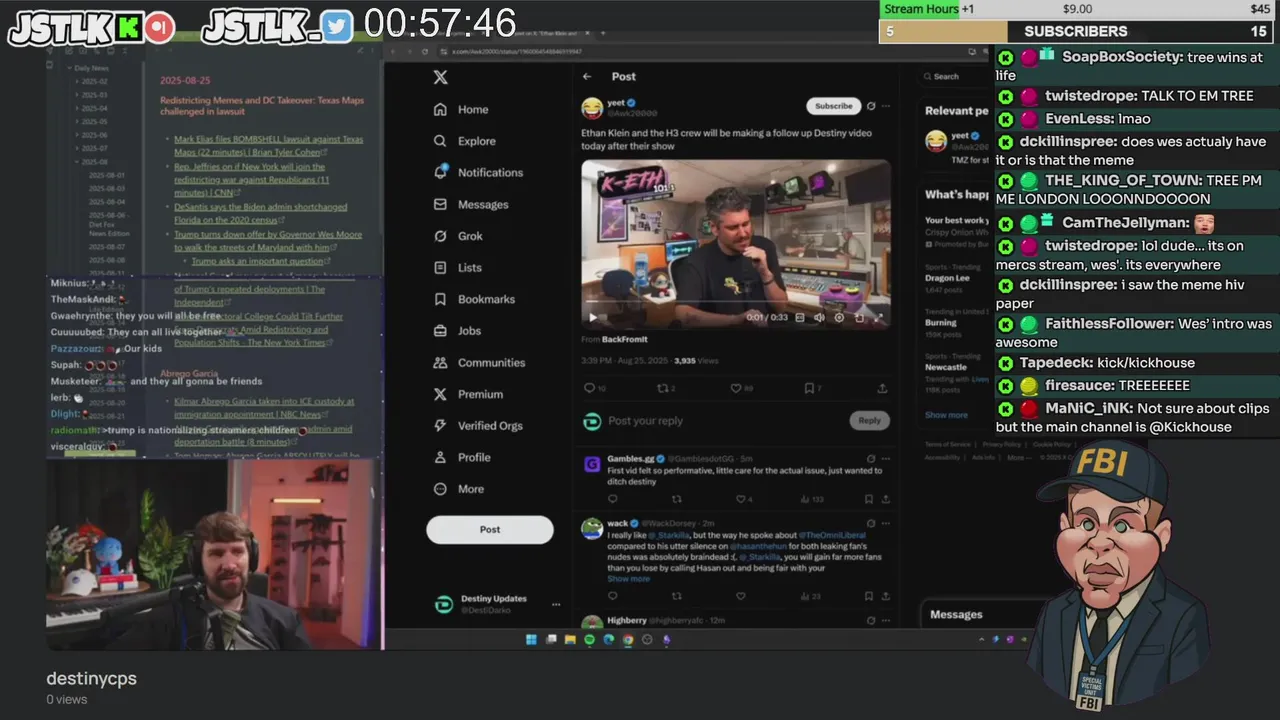The height and width of the screenshot is (720, 1280).
Task: Like yeet's main post
Action: (736, 388)
